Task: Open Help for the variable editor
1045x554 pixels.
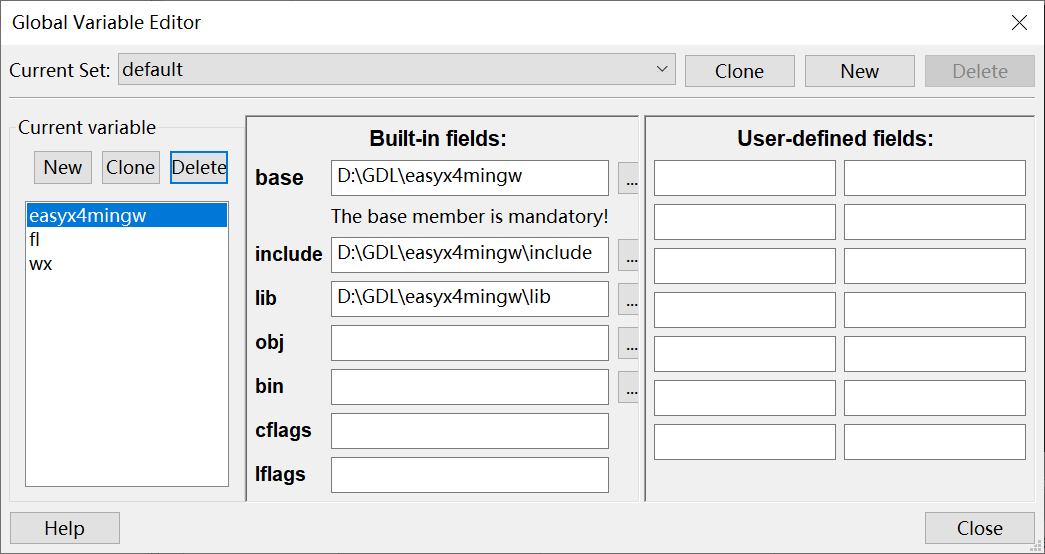Action: [x=65, y=528]
